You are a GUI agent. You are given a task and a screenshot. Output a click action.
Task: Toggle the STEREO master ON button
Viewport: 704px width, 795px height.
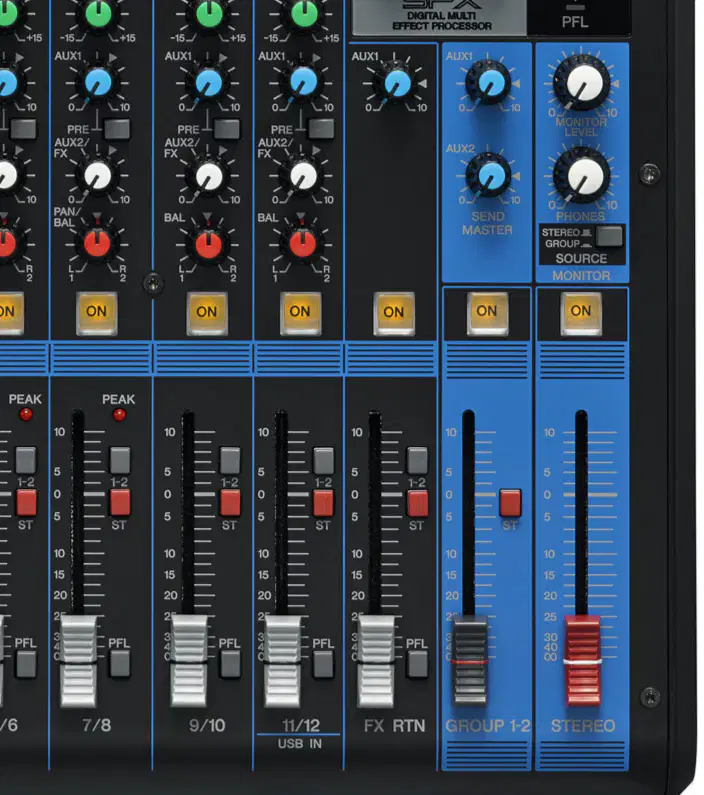(581, 312)
